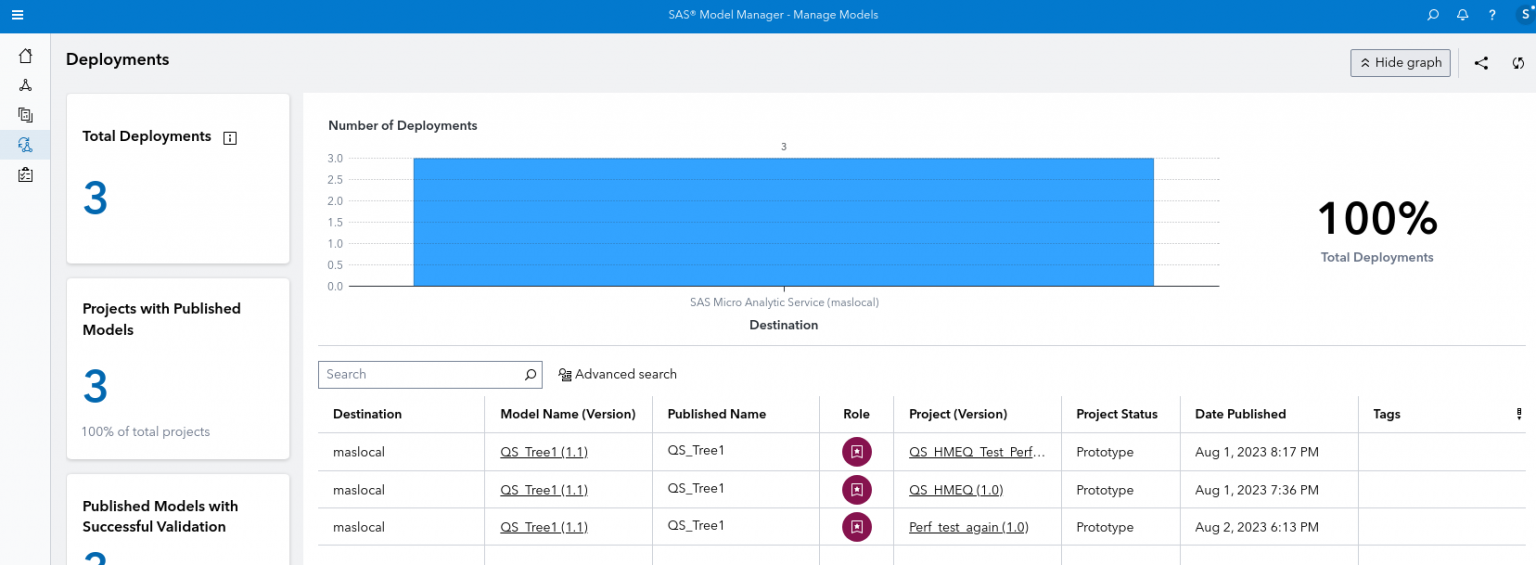The image size is (1536, 565).
Task: Go to the Home sidebar icon
Action: [x=26, y=56]
